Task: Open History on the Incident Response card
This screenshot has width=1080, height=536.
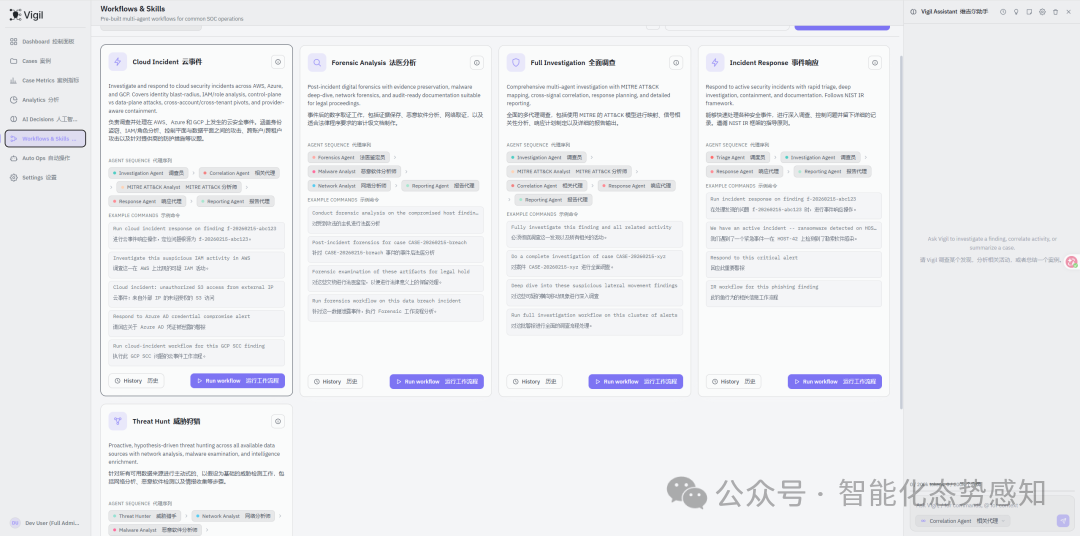Action: coord(734,382)
